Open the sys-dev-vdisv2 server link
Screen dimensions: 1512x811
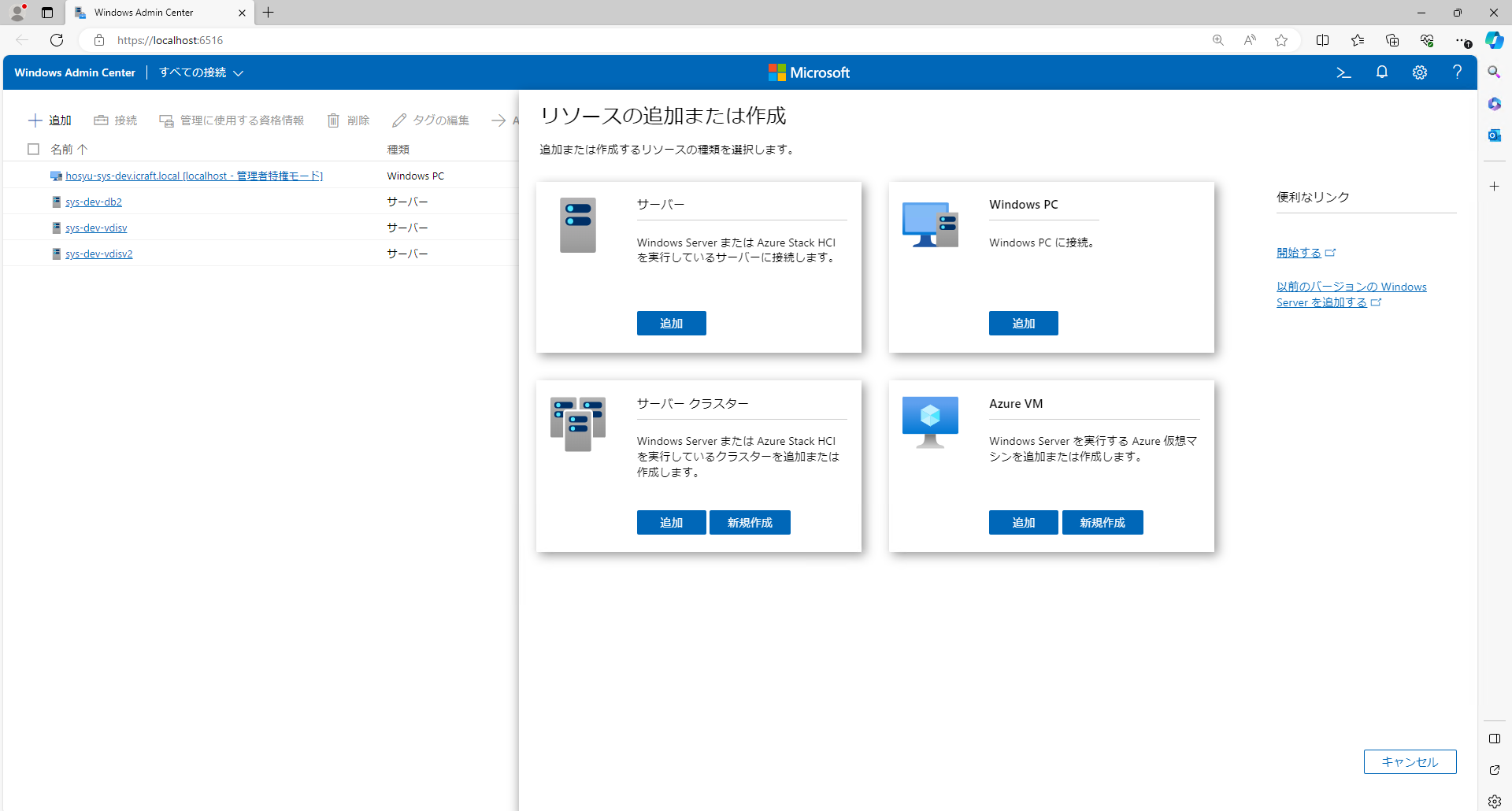point(99,254)
